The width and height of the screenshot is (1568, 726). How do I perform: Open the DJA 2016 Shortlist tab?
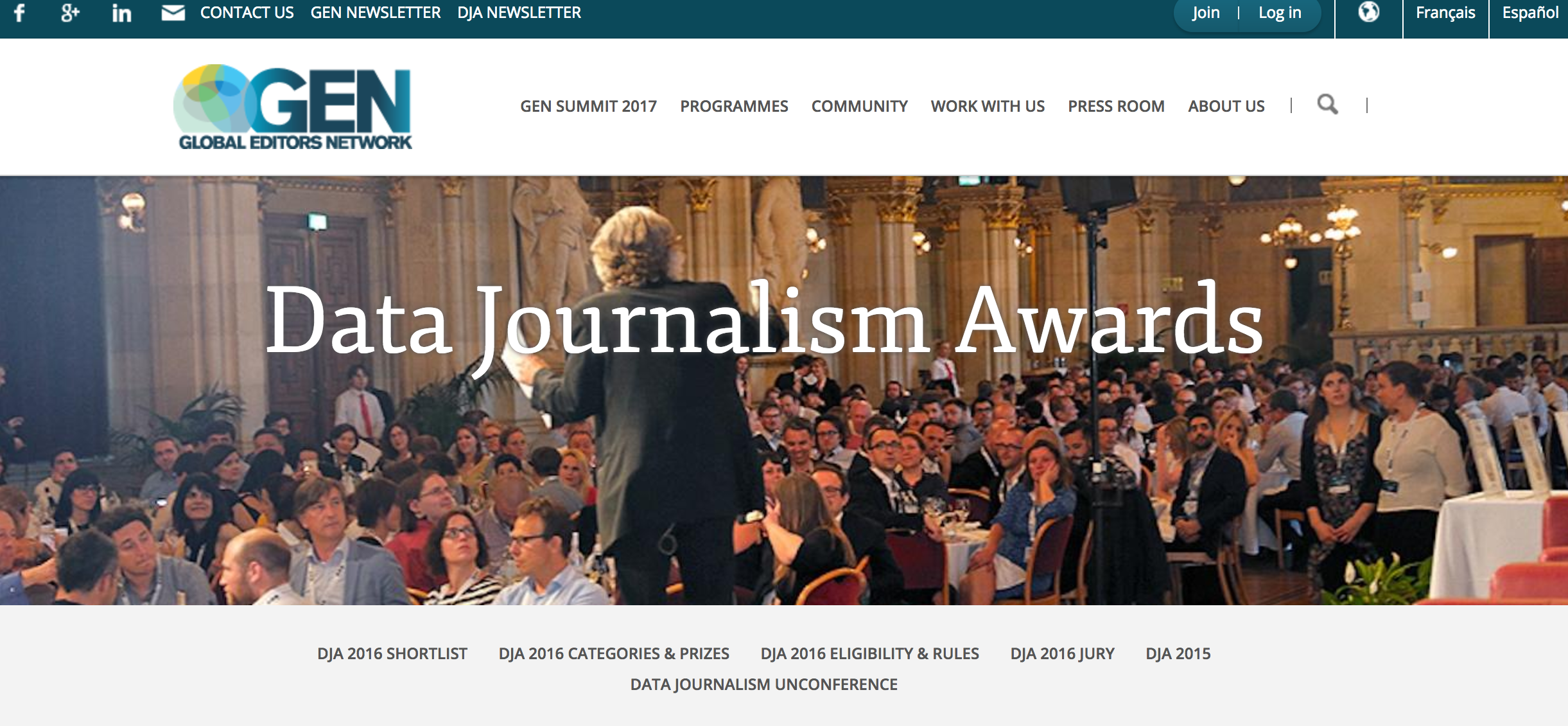(x=392, y=653)
